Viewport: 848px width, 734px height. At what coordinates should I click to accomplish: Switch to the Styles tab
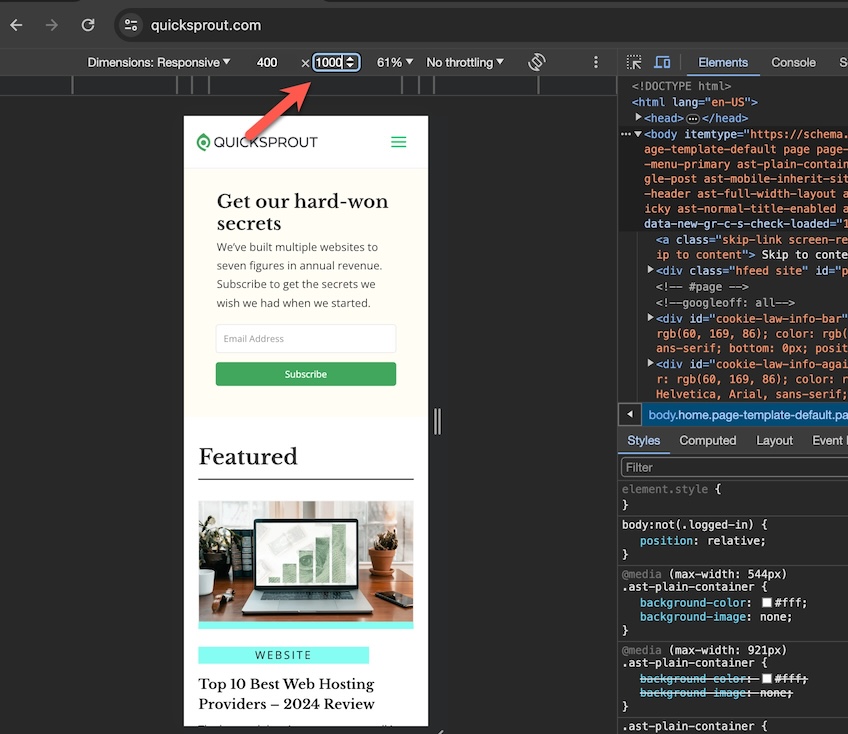644,441
